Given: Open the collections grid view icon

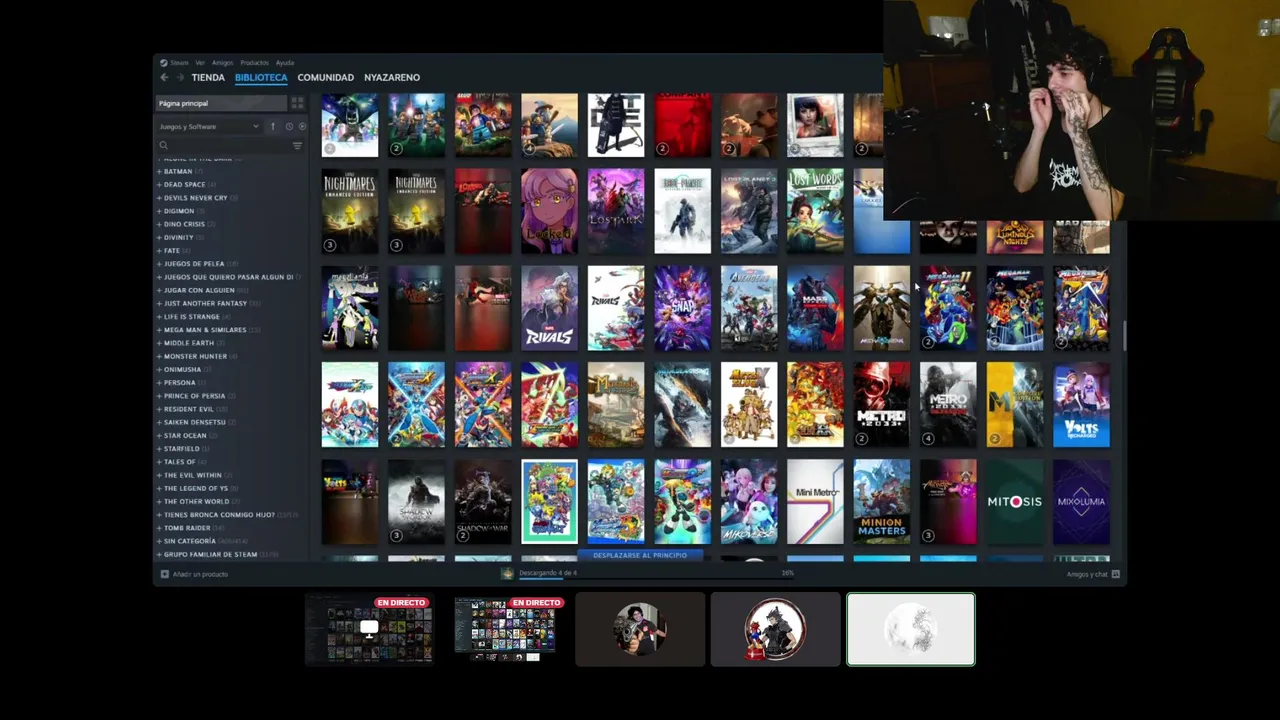Looking at the screenshot, I should click(297, 103).
